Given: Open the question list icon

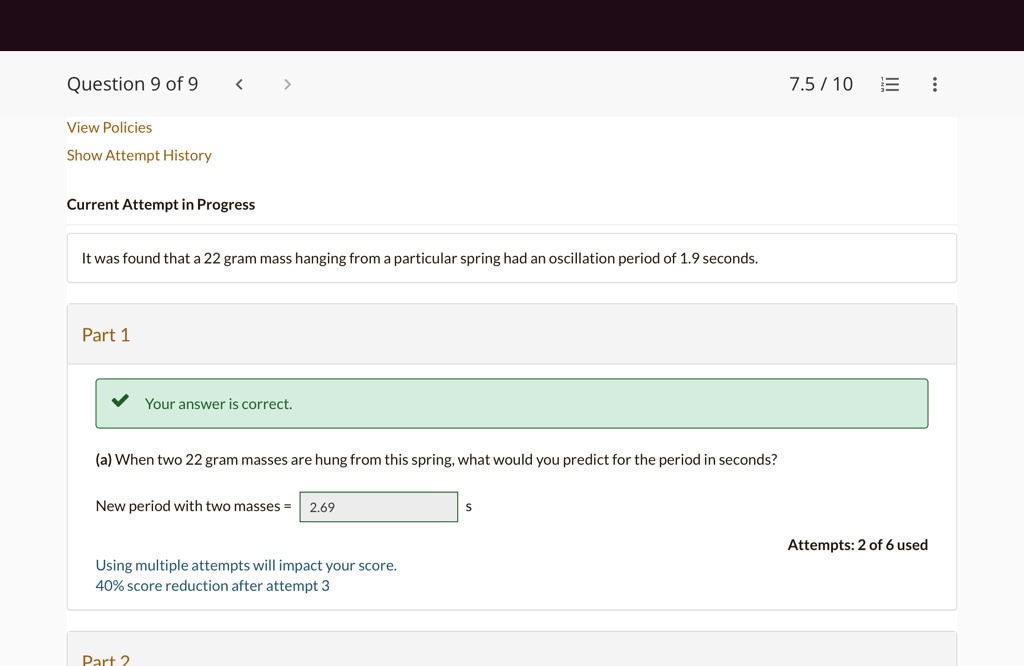Looking at the screenshot, I should (889, 84).
